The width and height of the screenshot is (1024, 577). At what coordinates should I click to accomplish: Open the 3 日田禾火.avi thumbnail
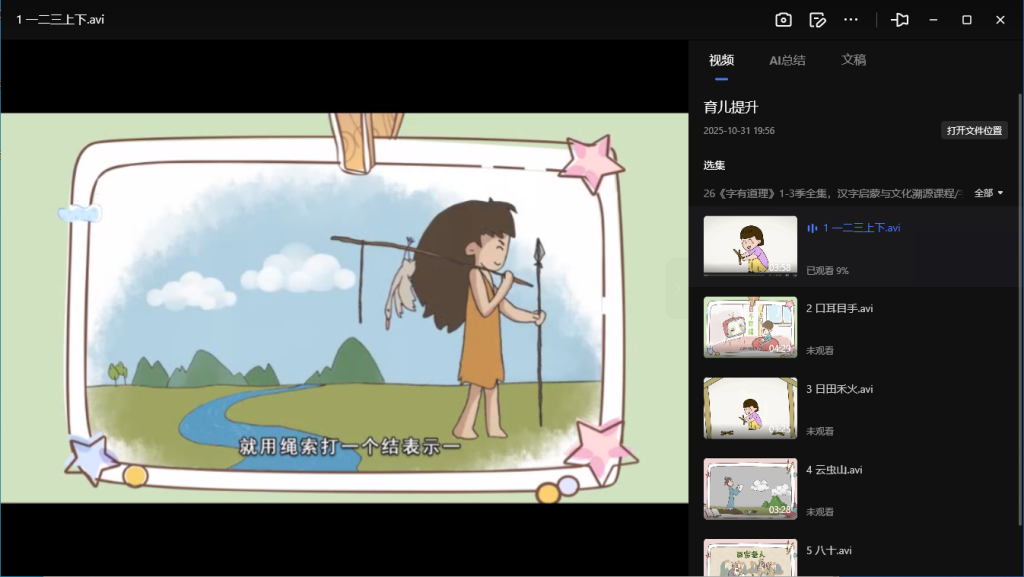(x=750, y=408)
